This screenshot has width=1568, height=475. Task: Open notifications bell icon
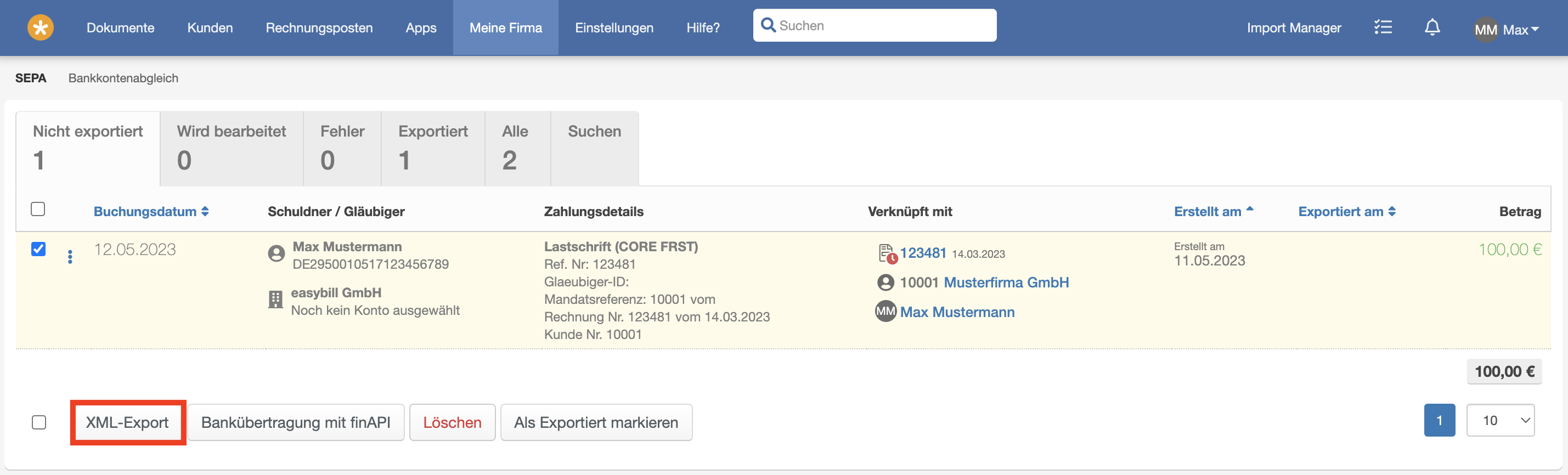(x=1432, y=27)
